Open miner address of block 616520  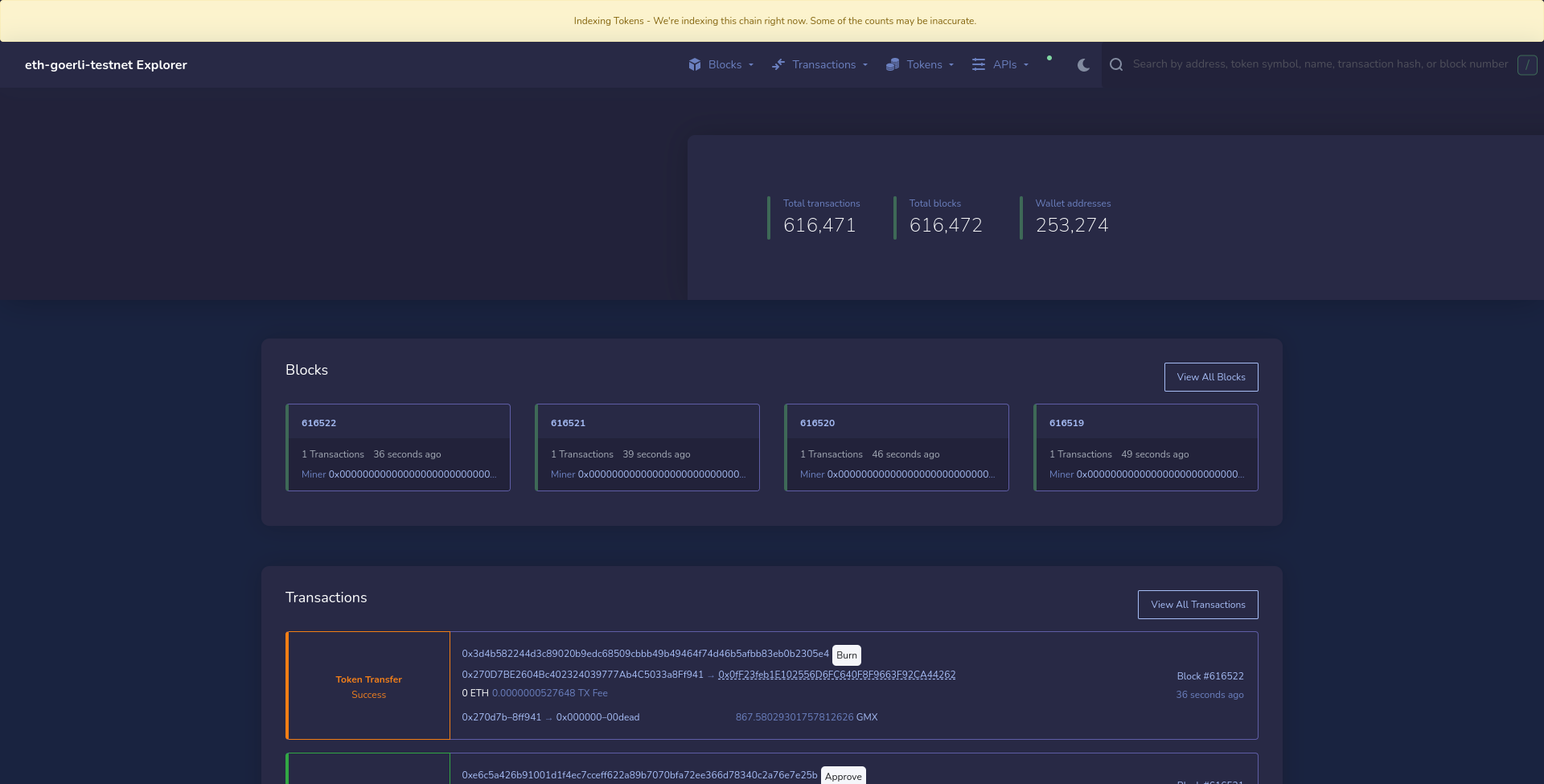click(x=911, y=474)
